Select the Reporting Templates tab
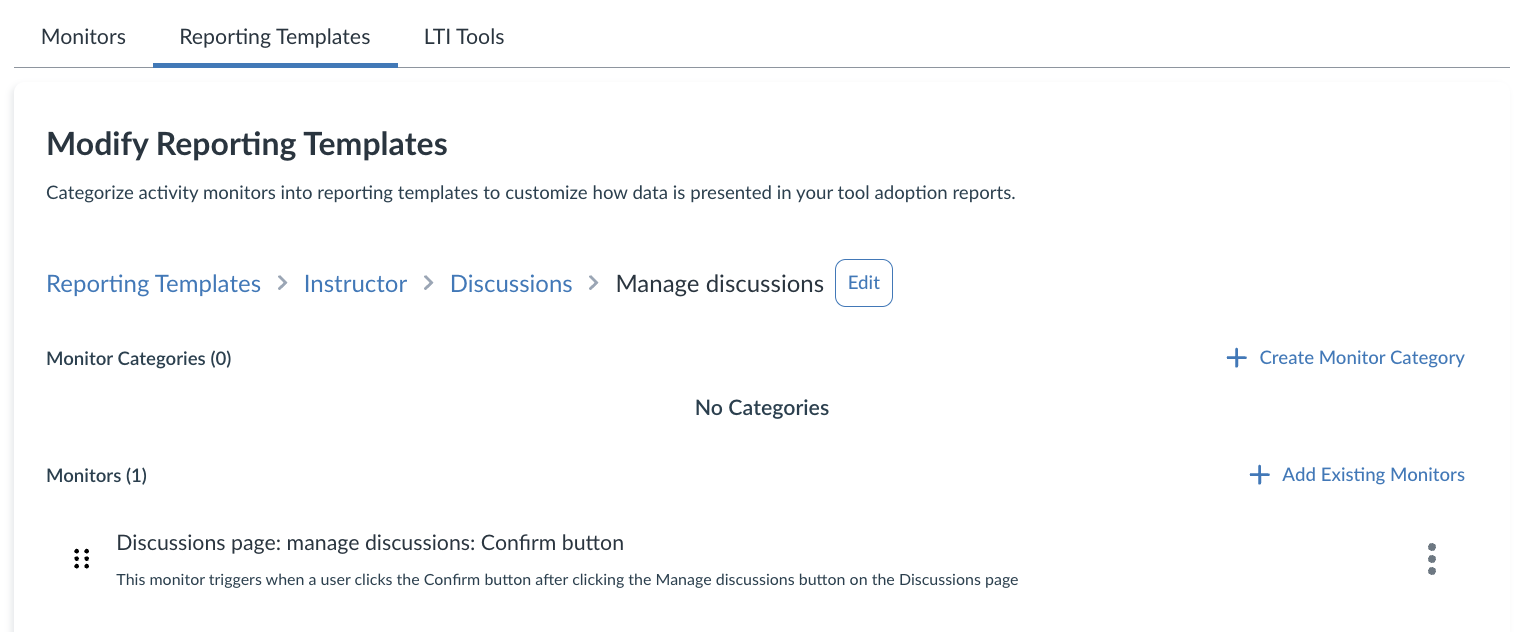Screen dimensions: 1526x632 [275, 37]
